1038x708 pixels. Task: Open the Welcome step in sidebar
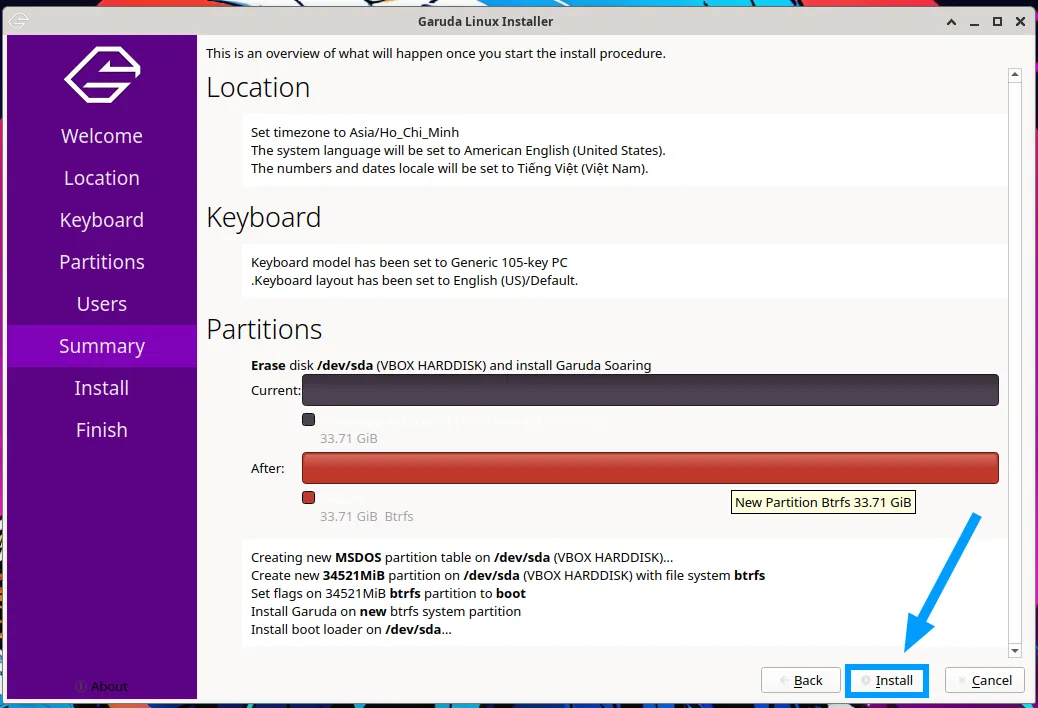tap(102, 136)
